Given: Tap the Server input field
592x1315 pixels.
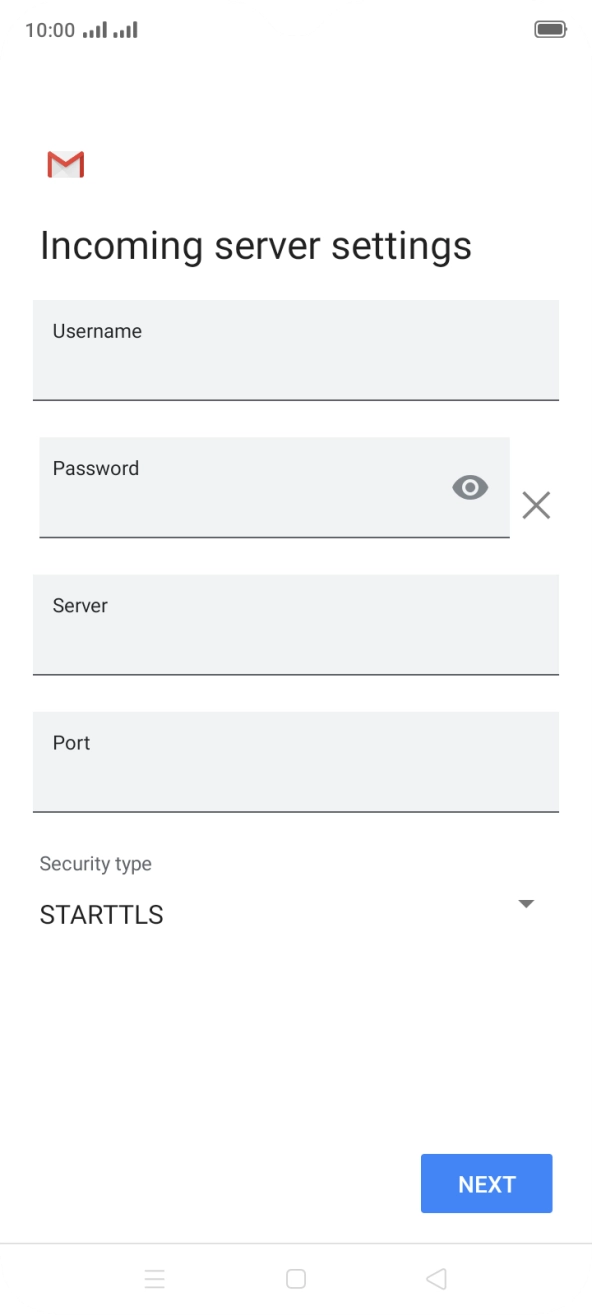Looking at the screenshot, I should [x=296, y=624].
